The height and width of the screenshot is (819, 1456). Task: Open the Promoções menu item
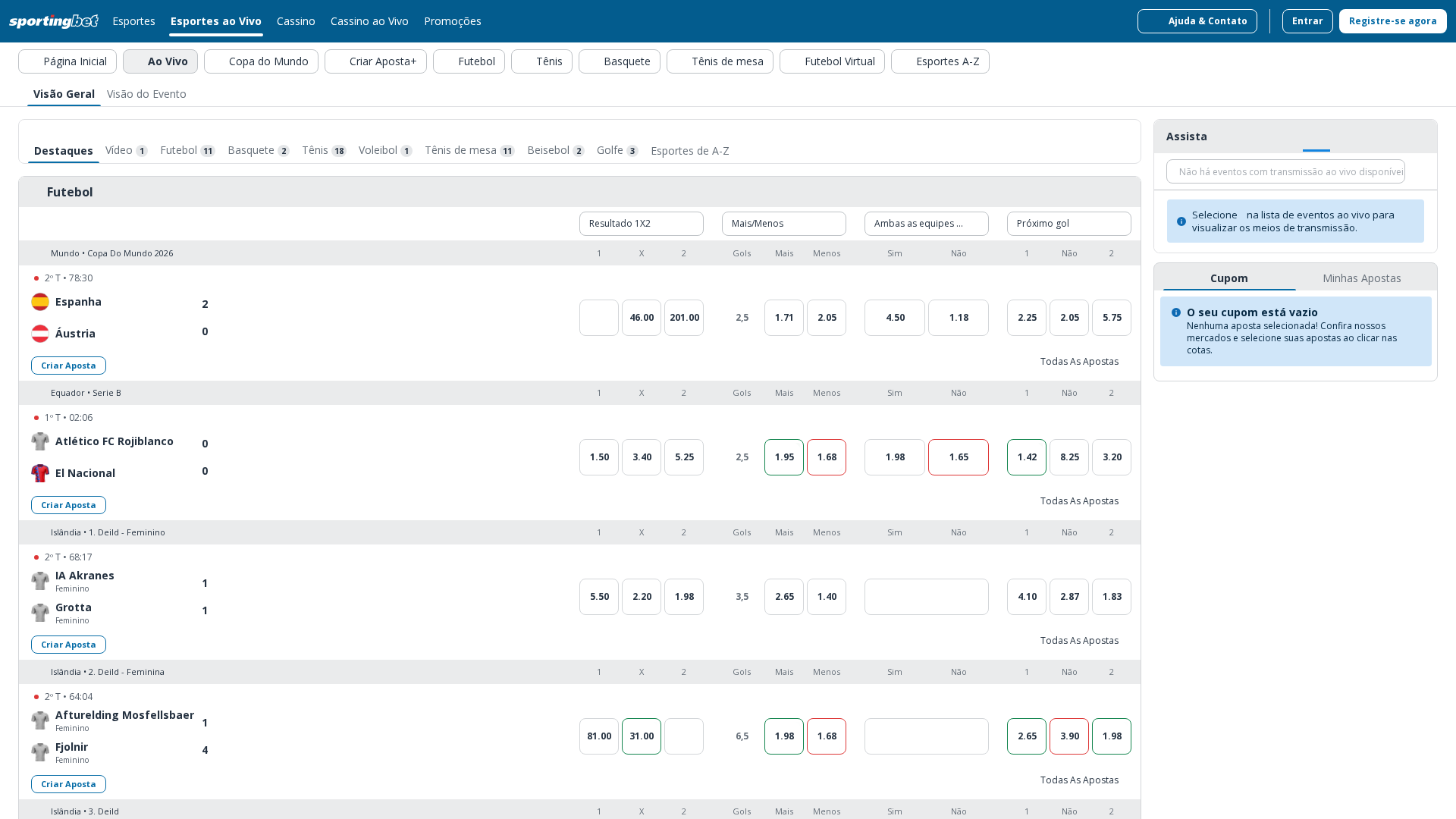coord(453,21)
